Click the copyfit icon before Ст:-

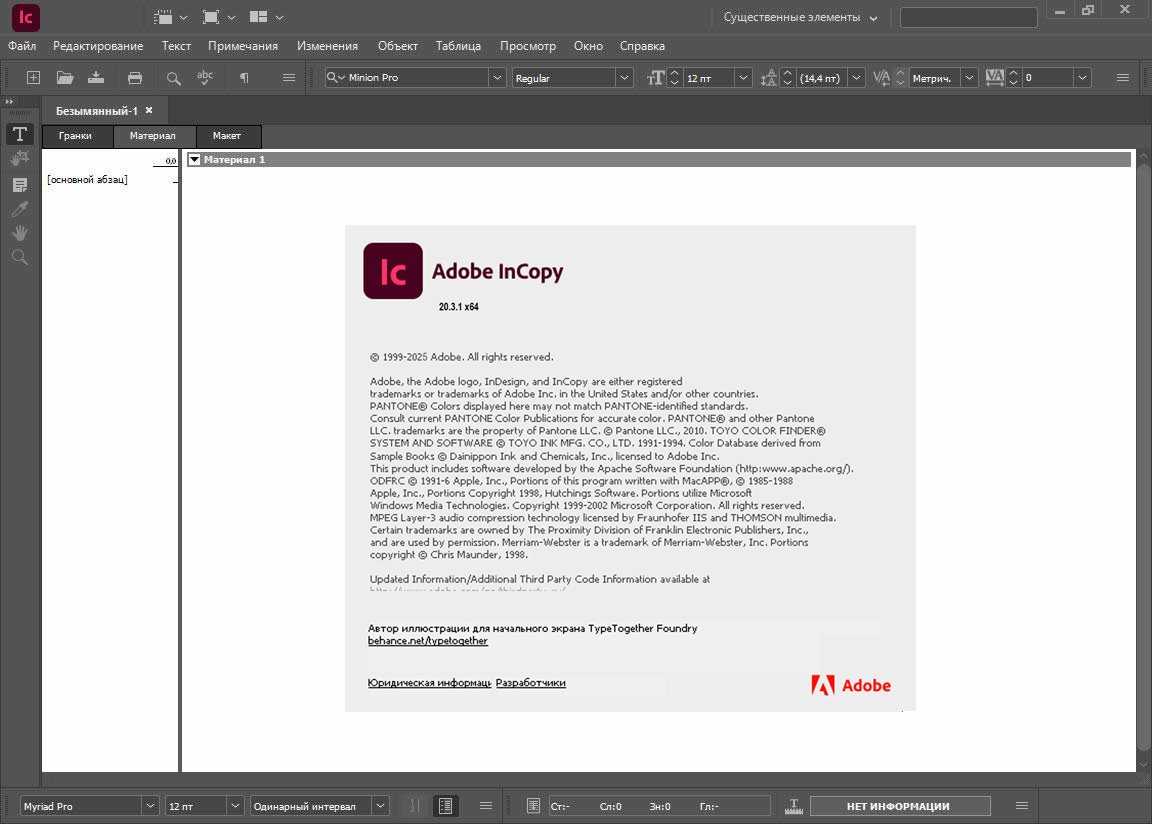(x=533, y=806)
